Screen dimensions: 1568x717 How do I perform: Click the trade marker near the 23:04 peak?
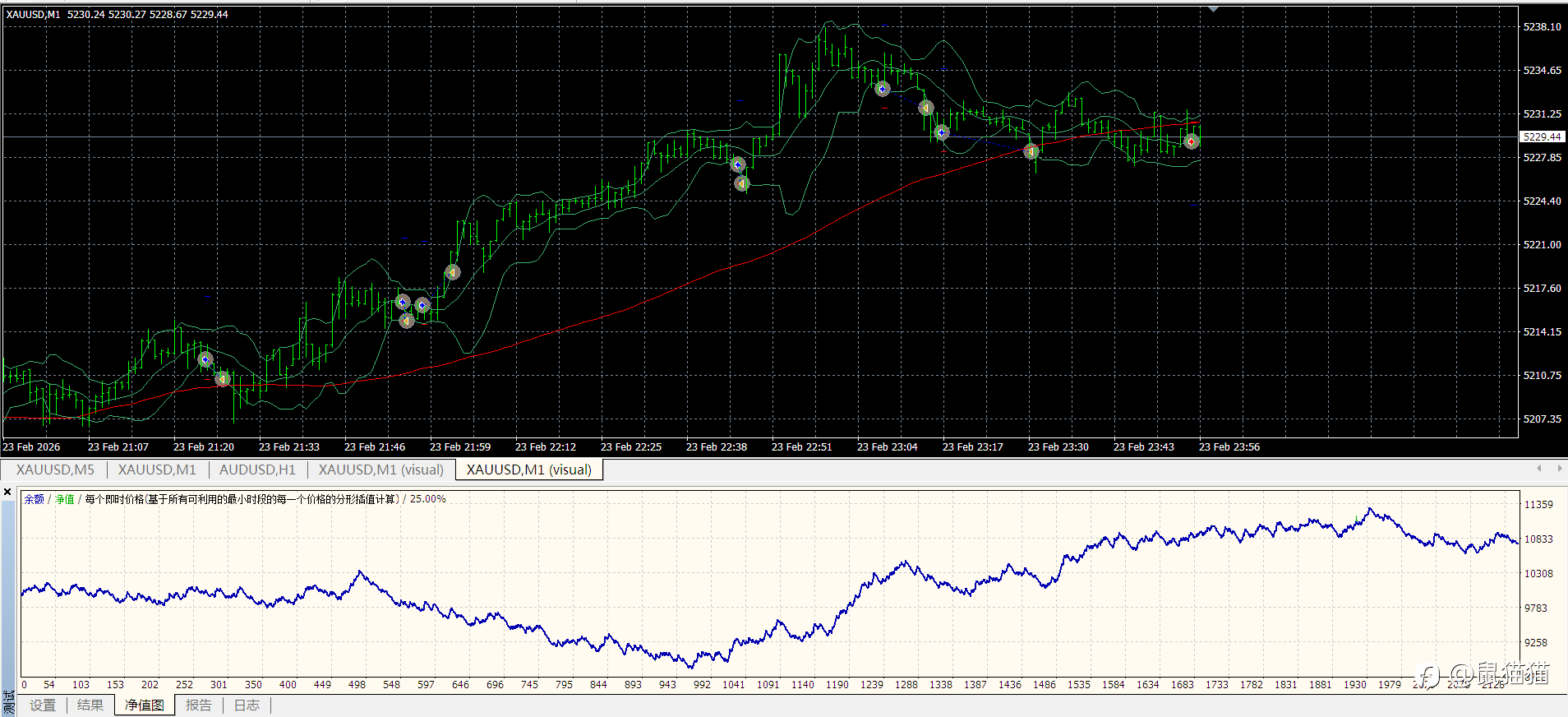[x=882, y=89]
